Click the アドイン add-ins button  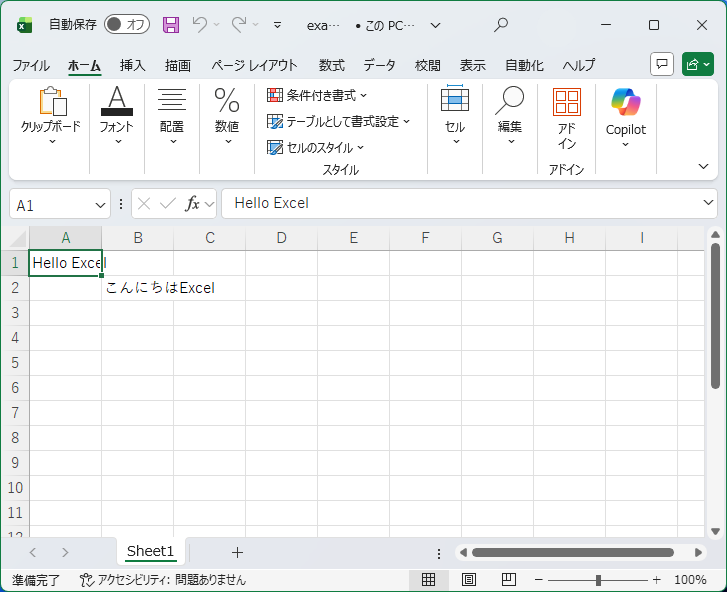[x=567, y=120]
